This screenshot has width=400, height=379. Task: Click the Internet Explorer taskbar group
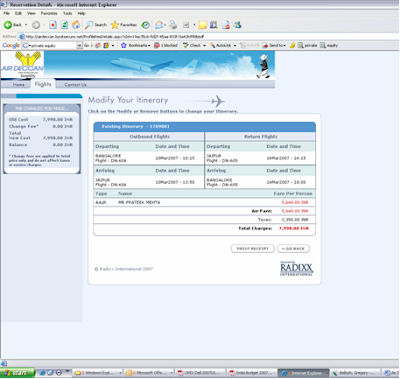pos(304,373)
